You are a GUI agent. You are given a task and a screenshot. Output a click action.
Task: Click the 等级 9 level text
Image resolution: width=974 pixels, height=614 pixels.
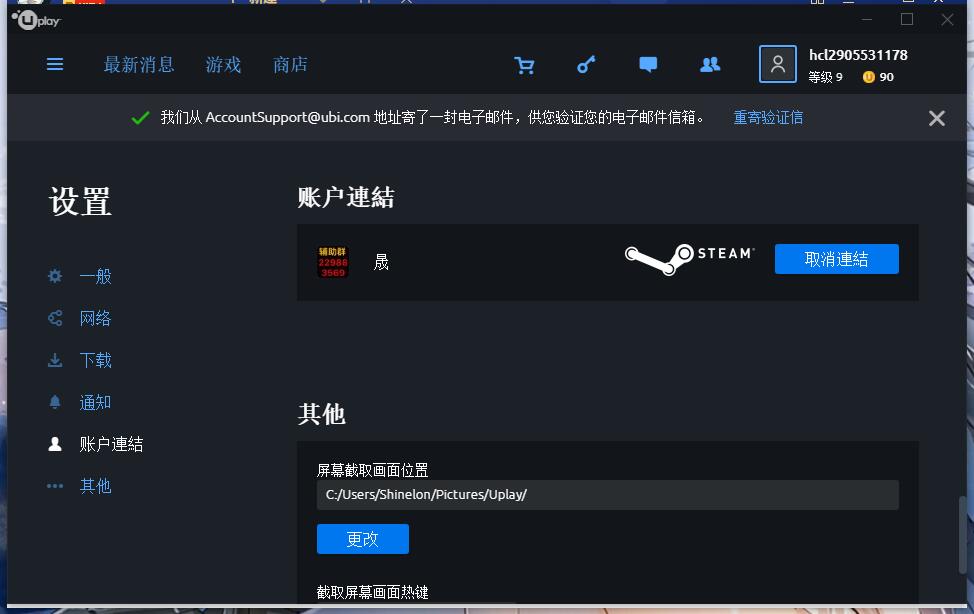click(826, 77)
